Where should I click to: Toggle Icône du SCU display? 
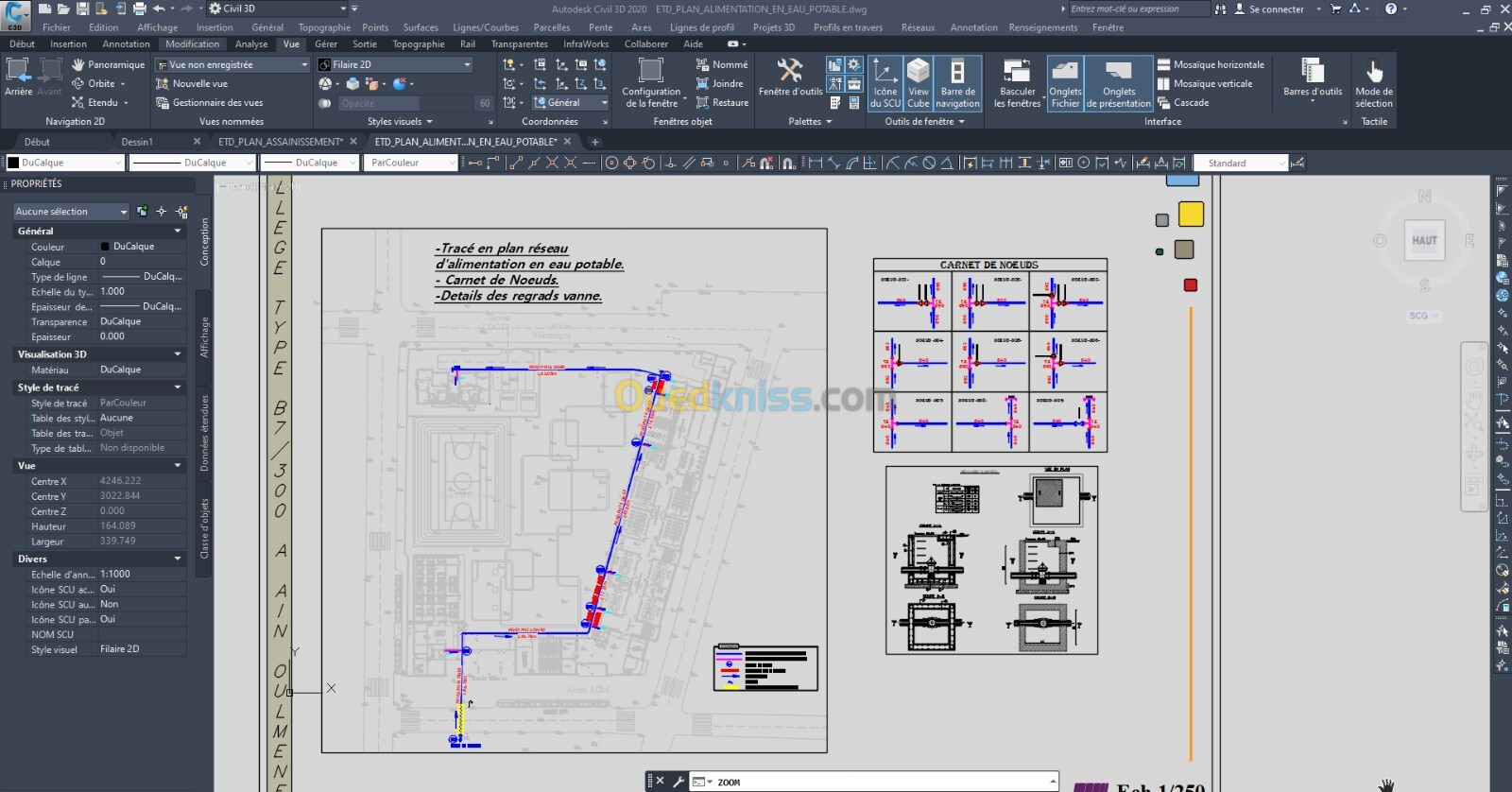(x=885, y=82)
